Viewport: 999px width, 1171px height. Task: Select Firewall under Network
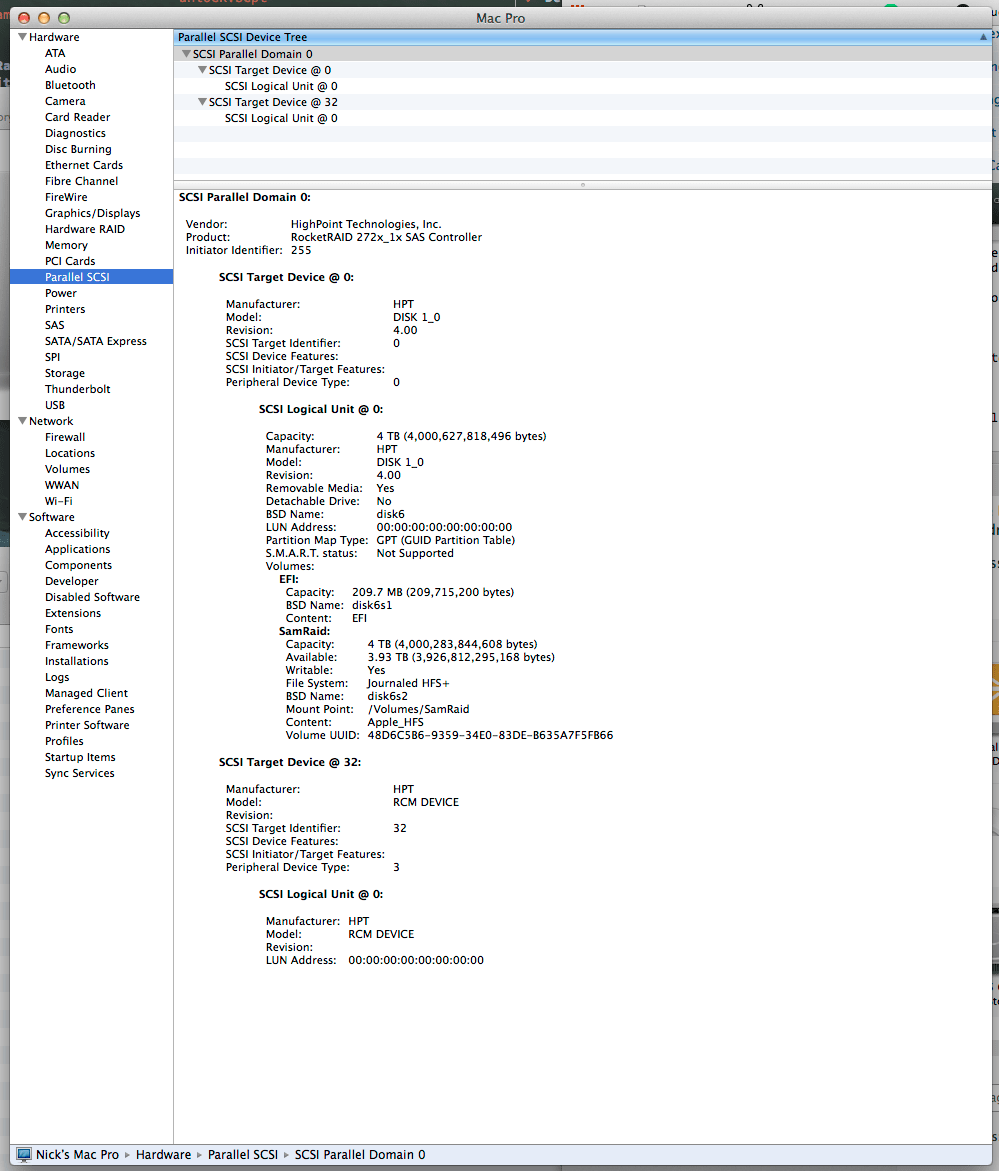pos(65,437)
